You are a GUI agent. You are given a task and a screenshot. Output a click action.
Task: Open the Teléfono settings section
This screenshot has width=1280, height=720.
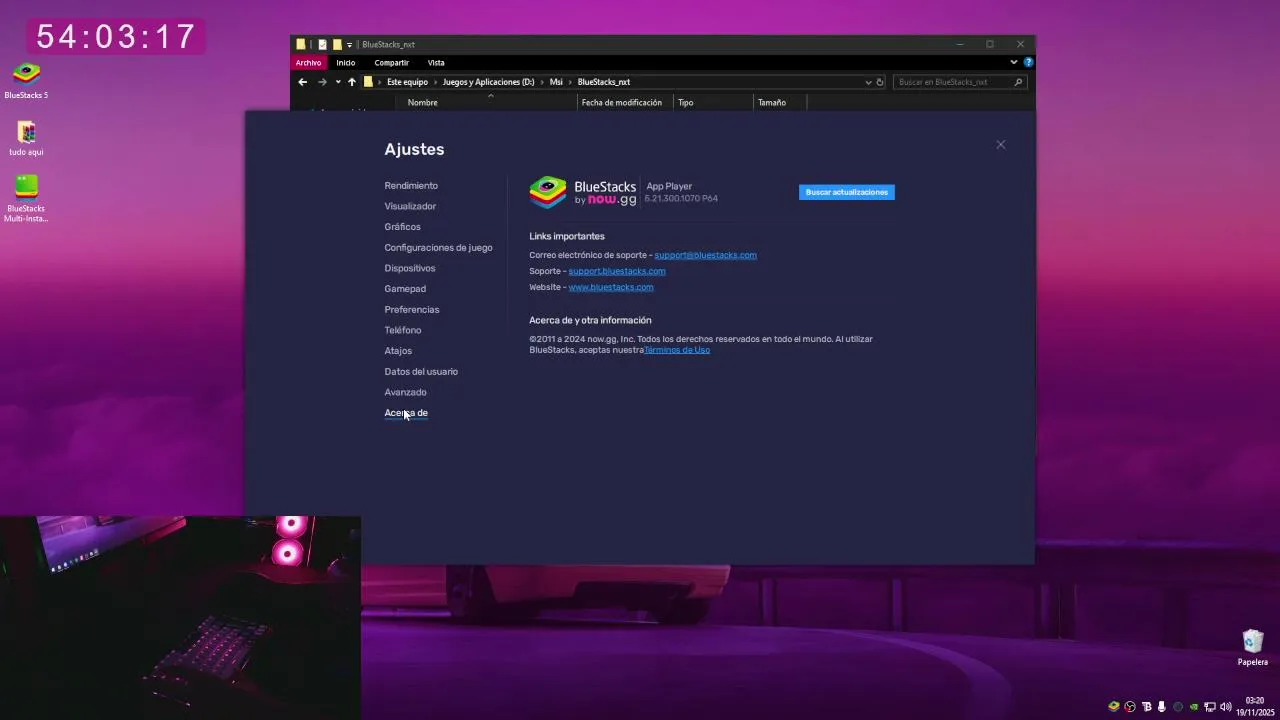(403, 330)
